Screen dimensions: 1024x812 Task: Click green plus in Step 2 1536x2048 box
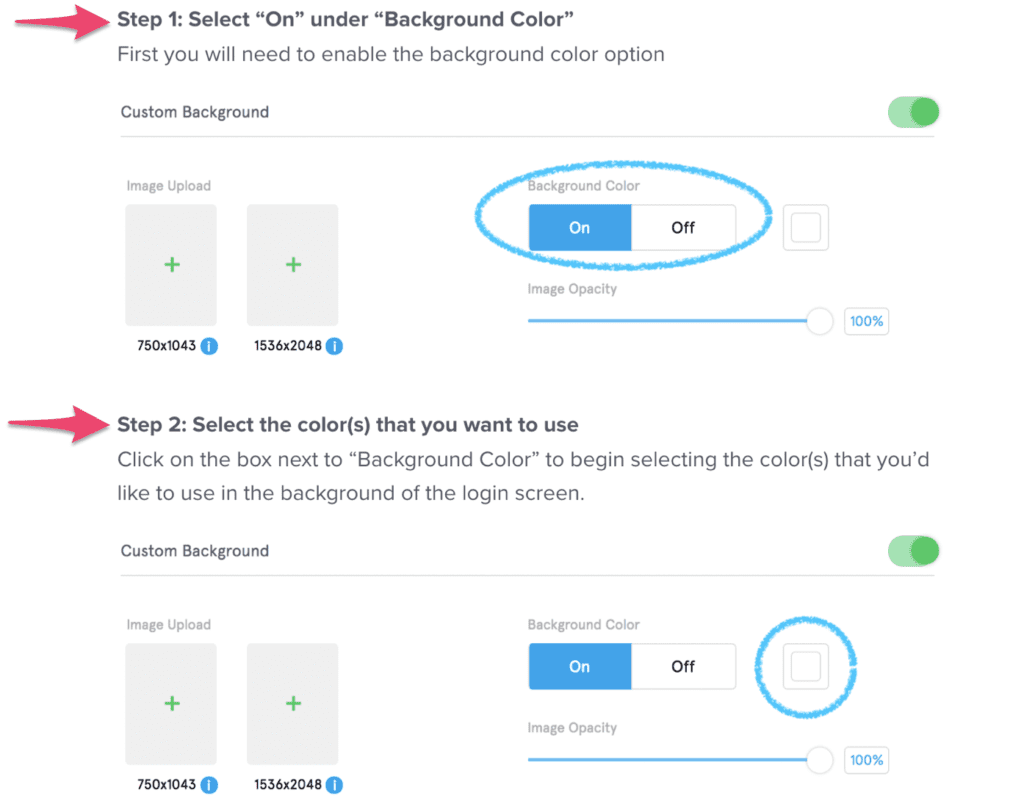pos(293,704)
